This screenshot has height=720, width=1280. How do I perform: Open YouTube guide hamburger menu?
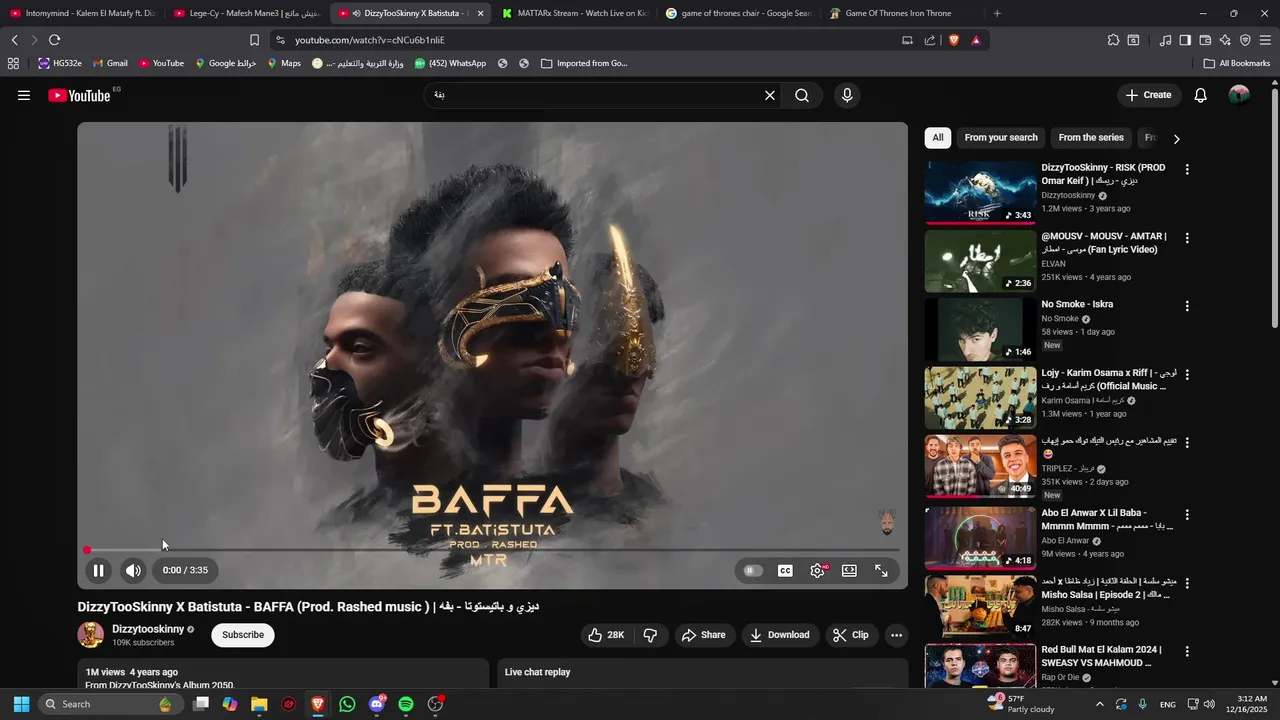(24, 95)
